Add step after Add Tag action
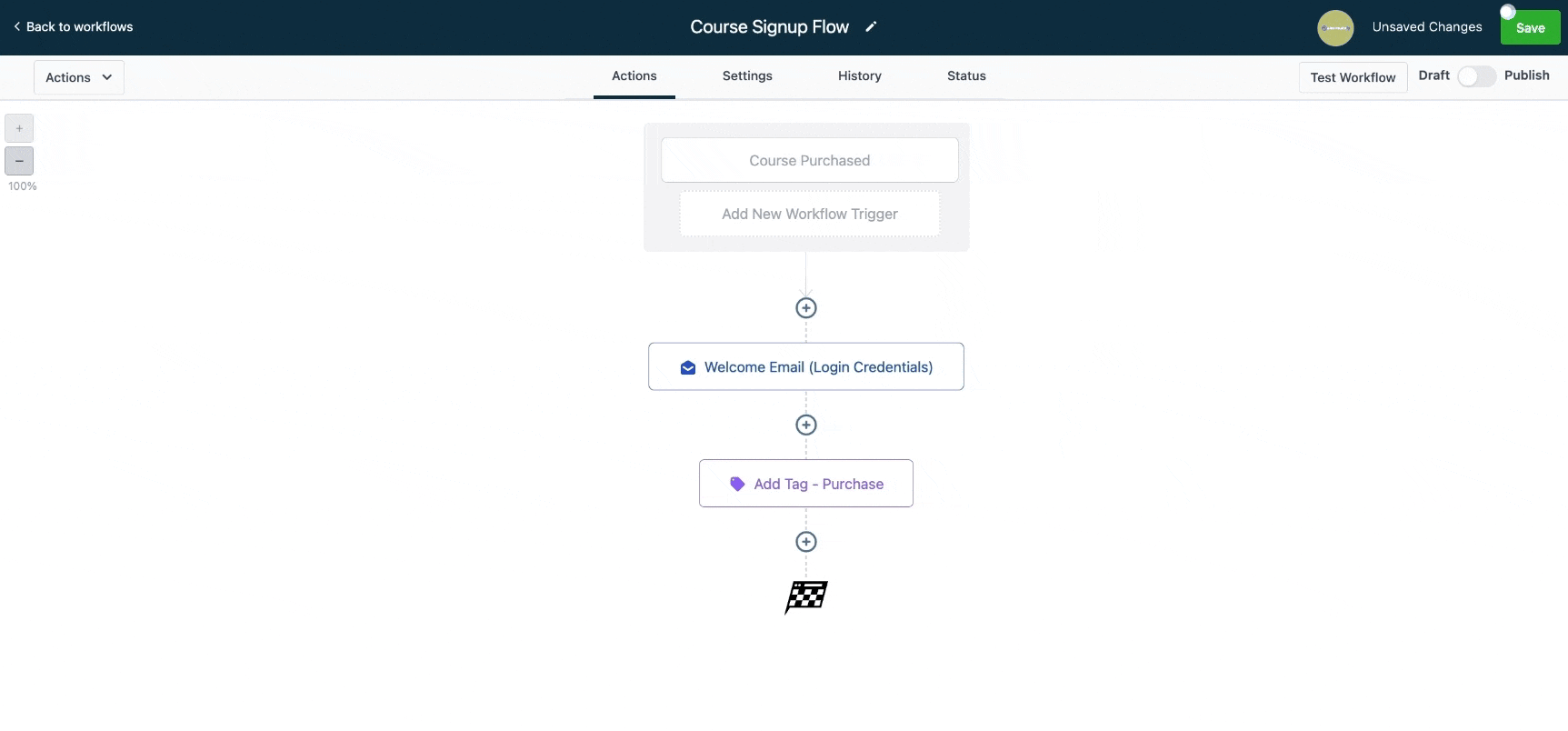Screen dimensions: 1568x731 tap(806, 542)
